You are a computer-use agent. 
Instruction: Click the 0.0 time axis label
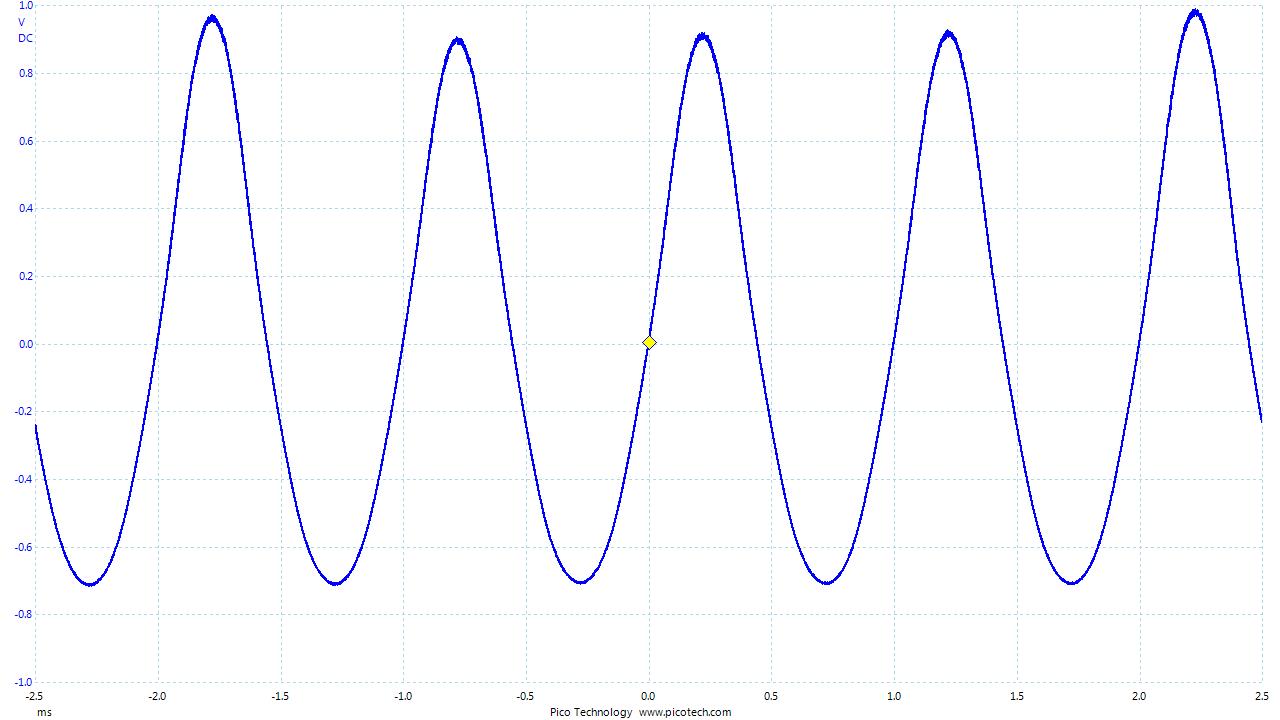coord(648,696)
